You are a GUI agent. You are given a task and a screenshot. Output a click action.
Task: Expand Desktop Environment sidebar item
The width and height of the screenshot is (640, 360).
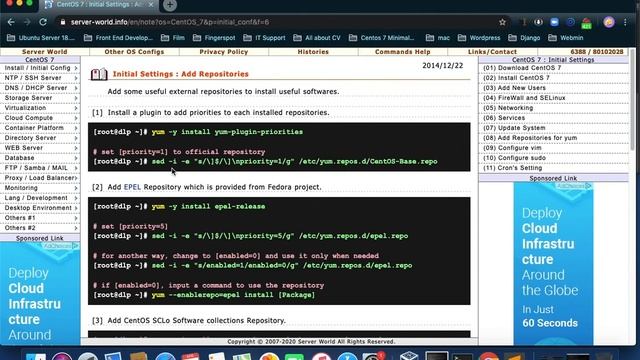coord(40,208)
